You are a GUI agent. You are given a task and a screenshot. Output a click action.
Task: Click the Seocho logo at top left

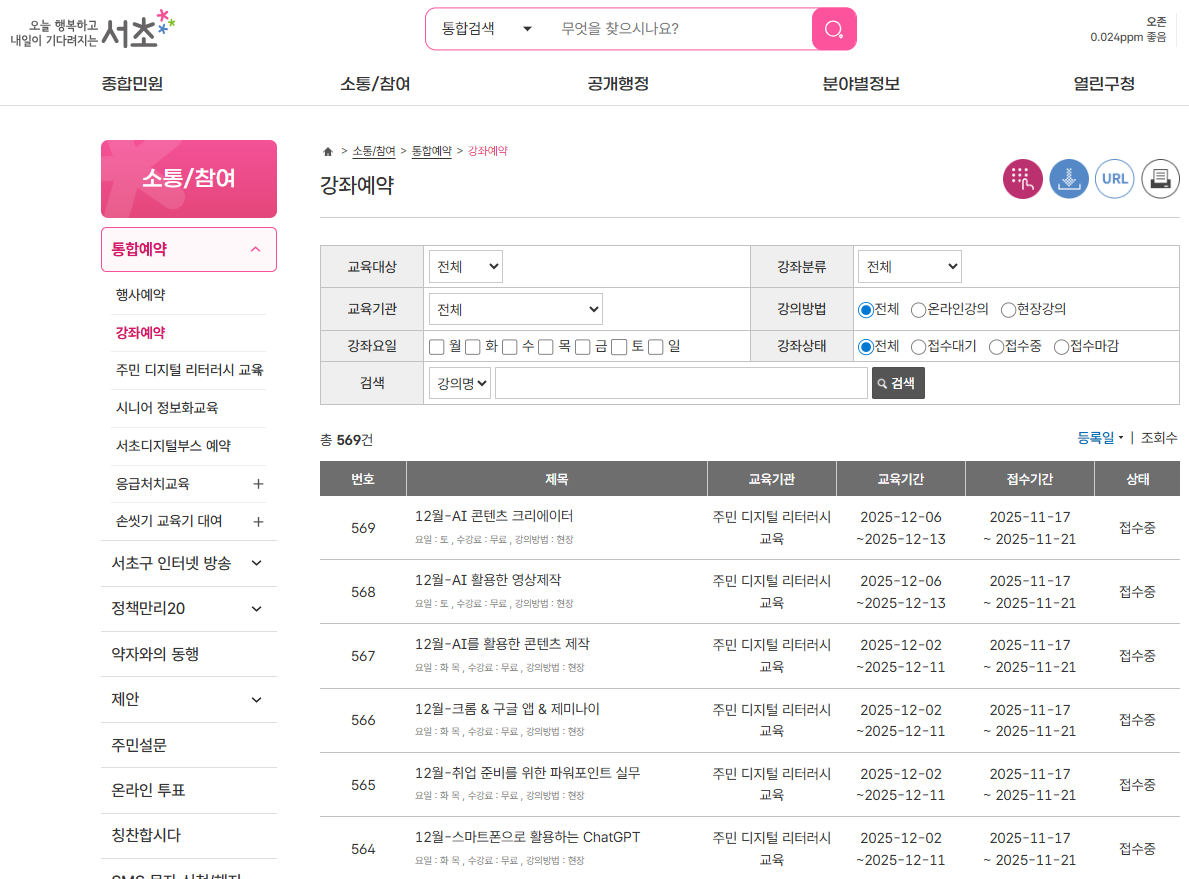point(93,32)
